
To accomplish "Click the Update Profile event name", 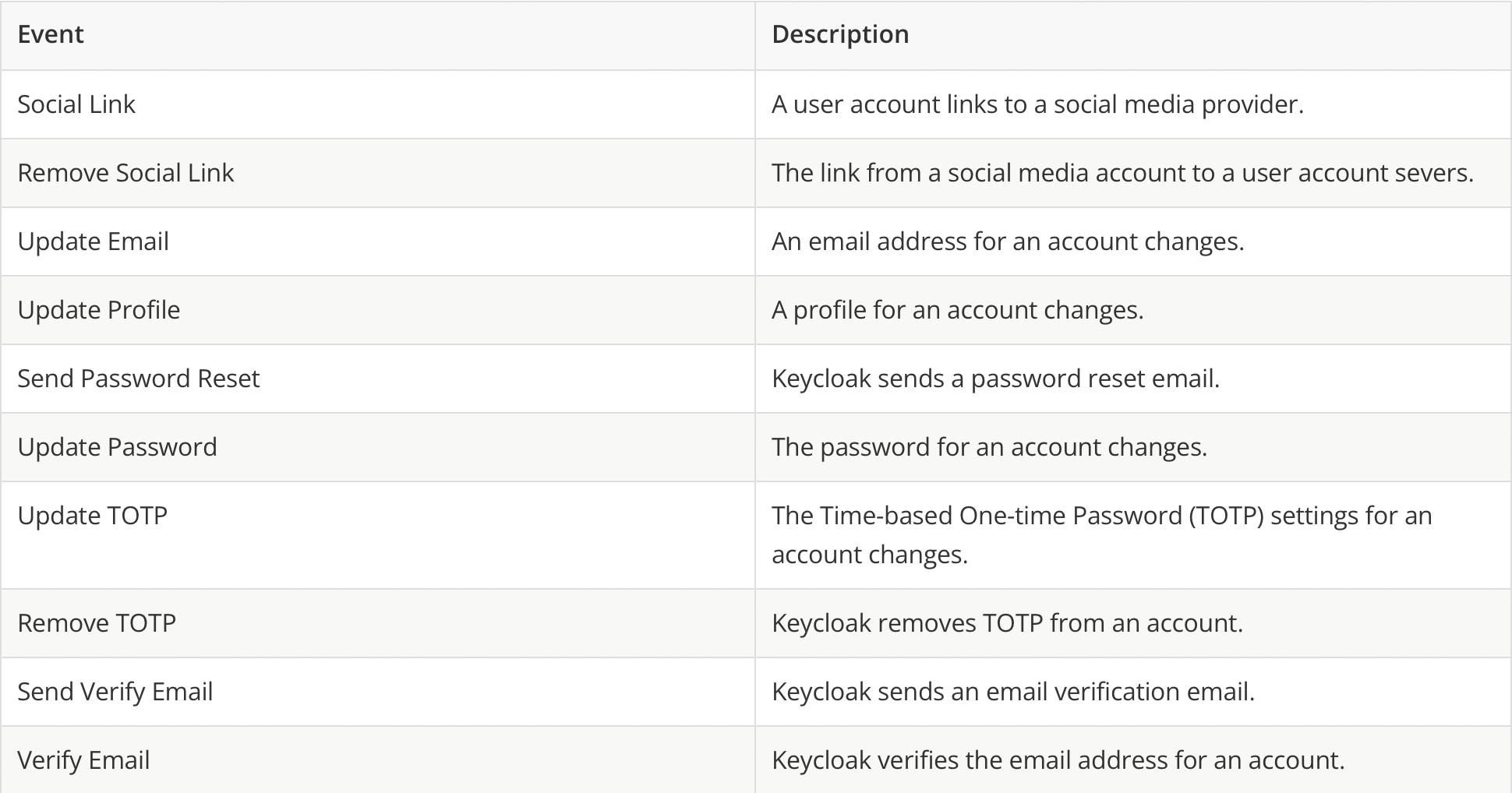I will [98, 310].
